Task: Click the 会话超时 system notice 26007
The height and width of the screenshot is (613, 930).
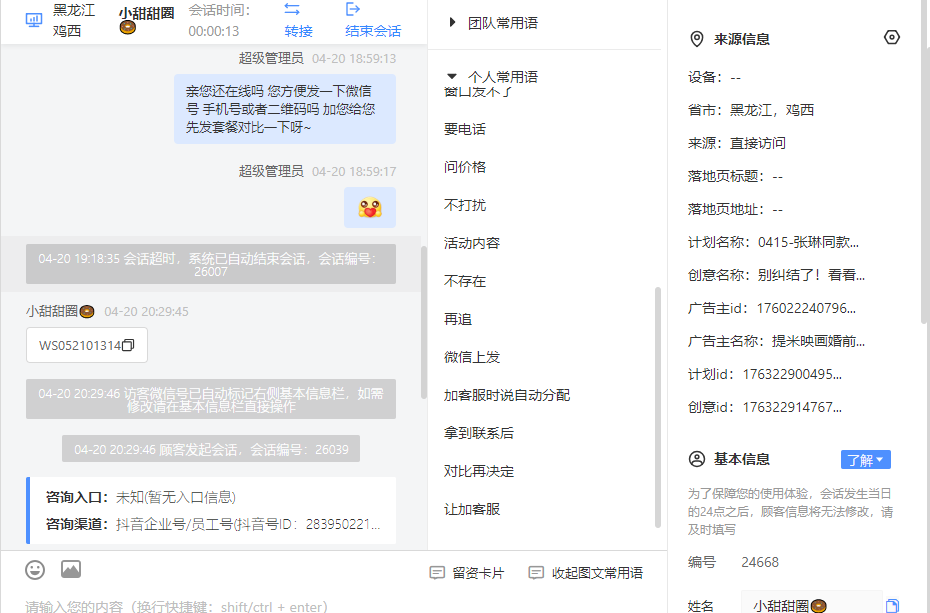Action: point(211,264)
